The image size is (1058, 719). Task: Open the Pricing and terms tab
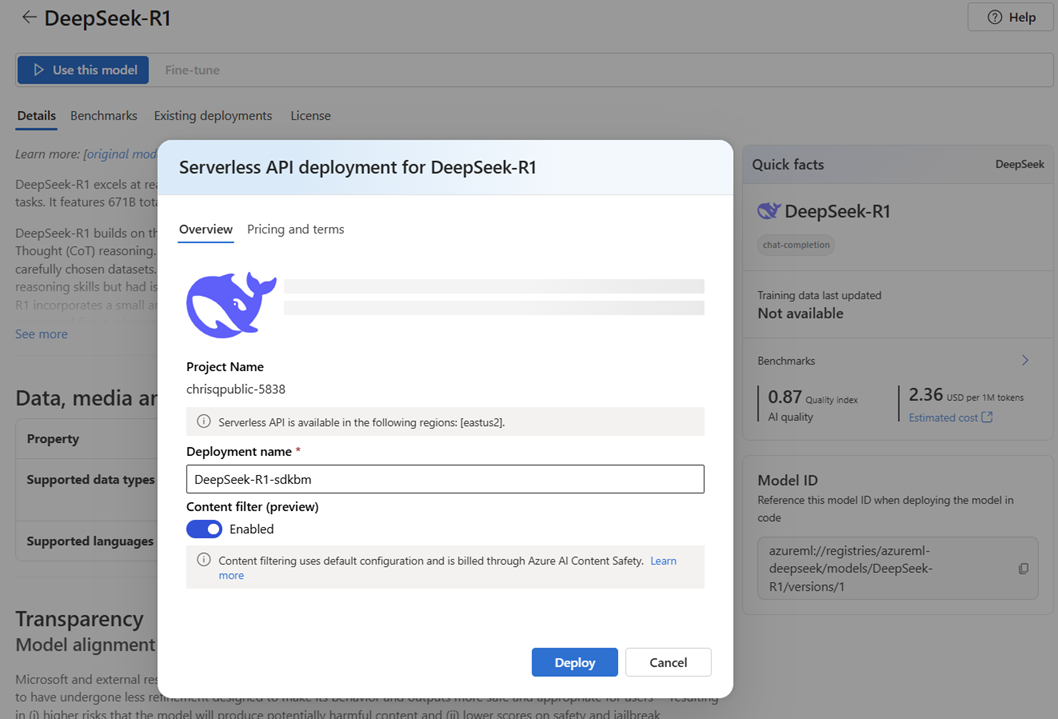pos(296,229)
